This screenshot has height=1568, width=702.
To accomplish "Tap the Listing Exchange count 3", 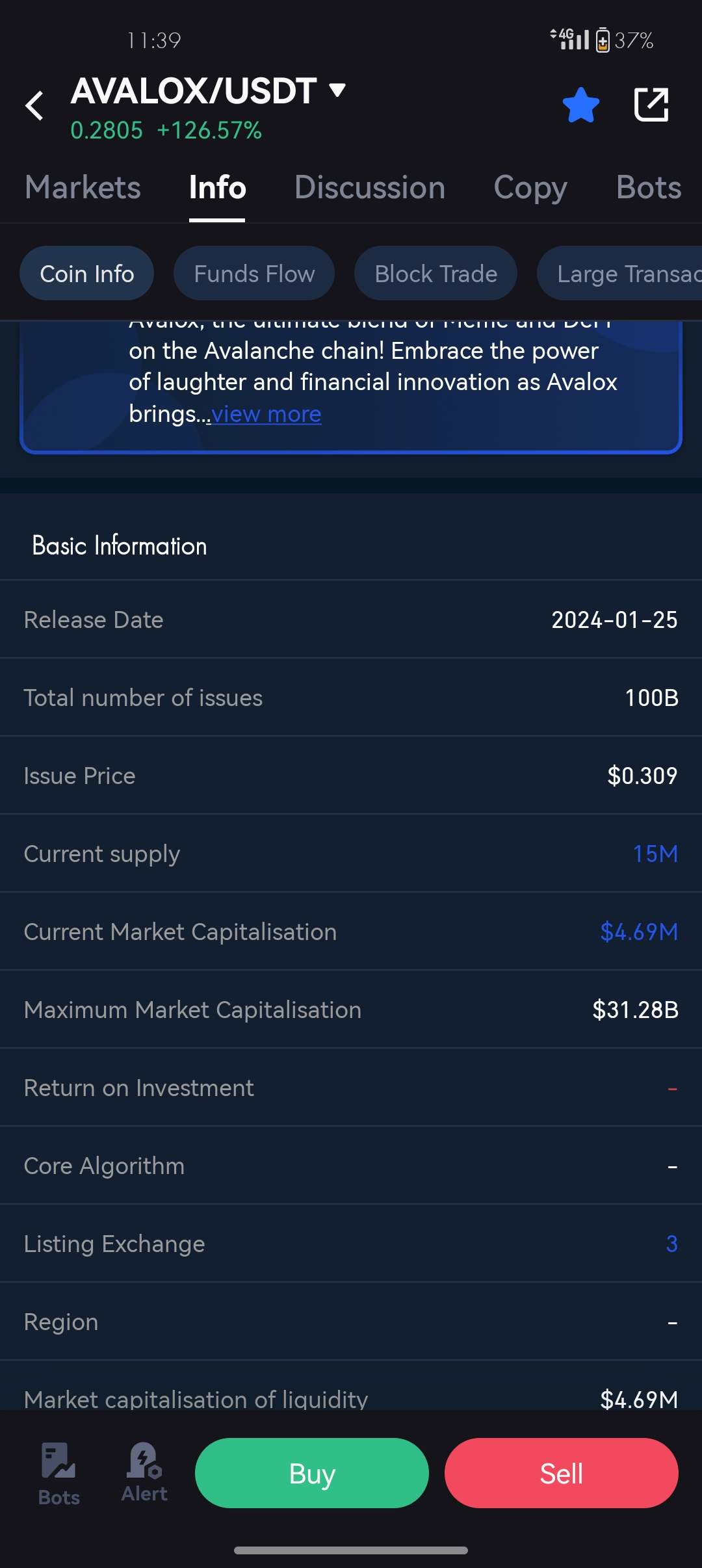I will [x=671, y=1244].
